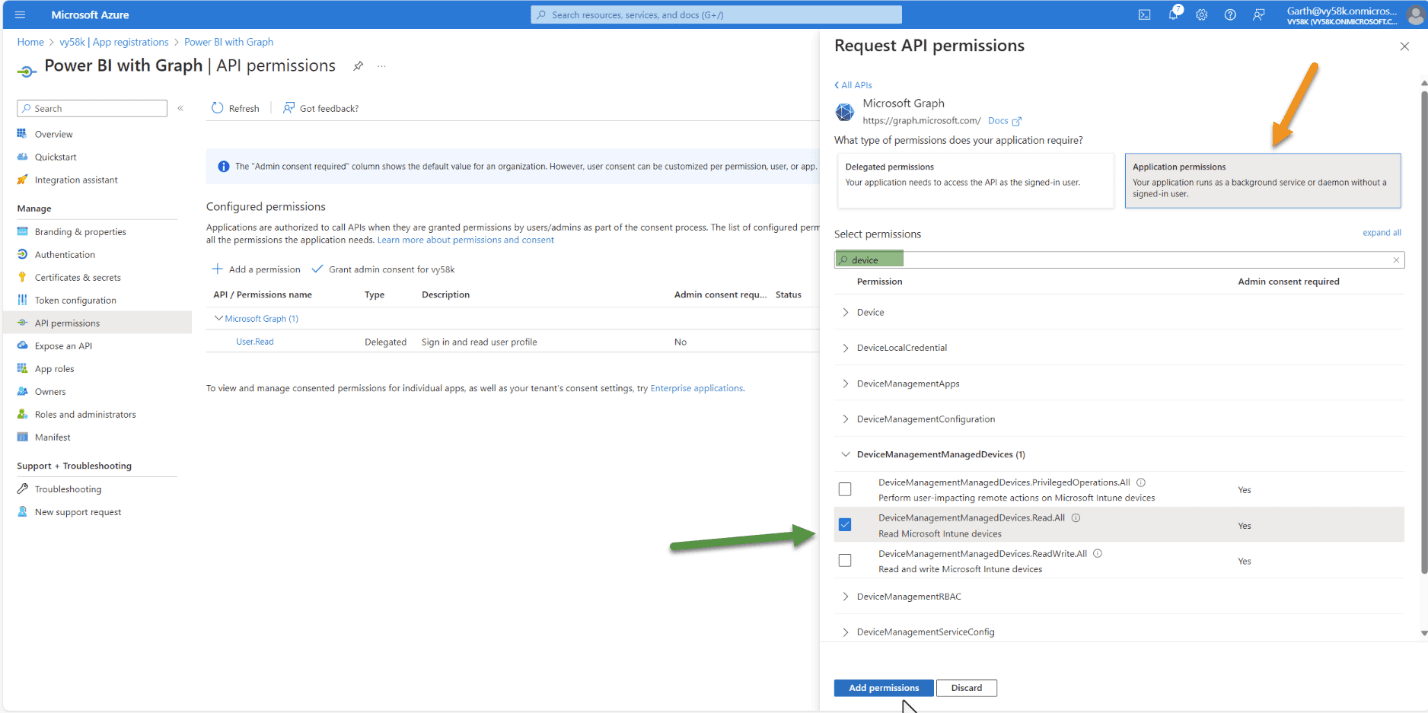Open the notifications bell
This screenshot has height=713, width=1428.
pyautogui.click(x=1173, y=15)
